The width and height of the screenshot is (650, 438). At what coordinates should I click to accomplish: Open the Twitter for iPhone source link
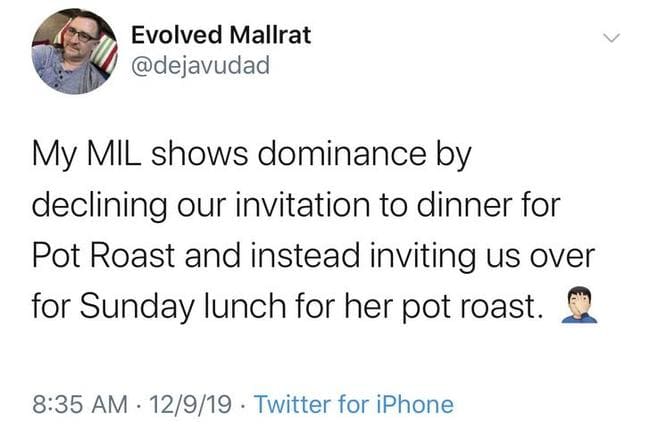(x=354, y=404)
